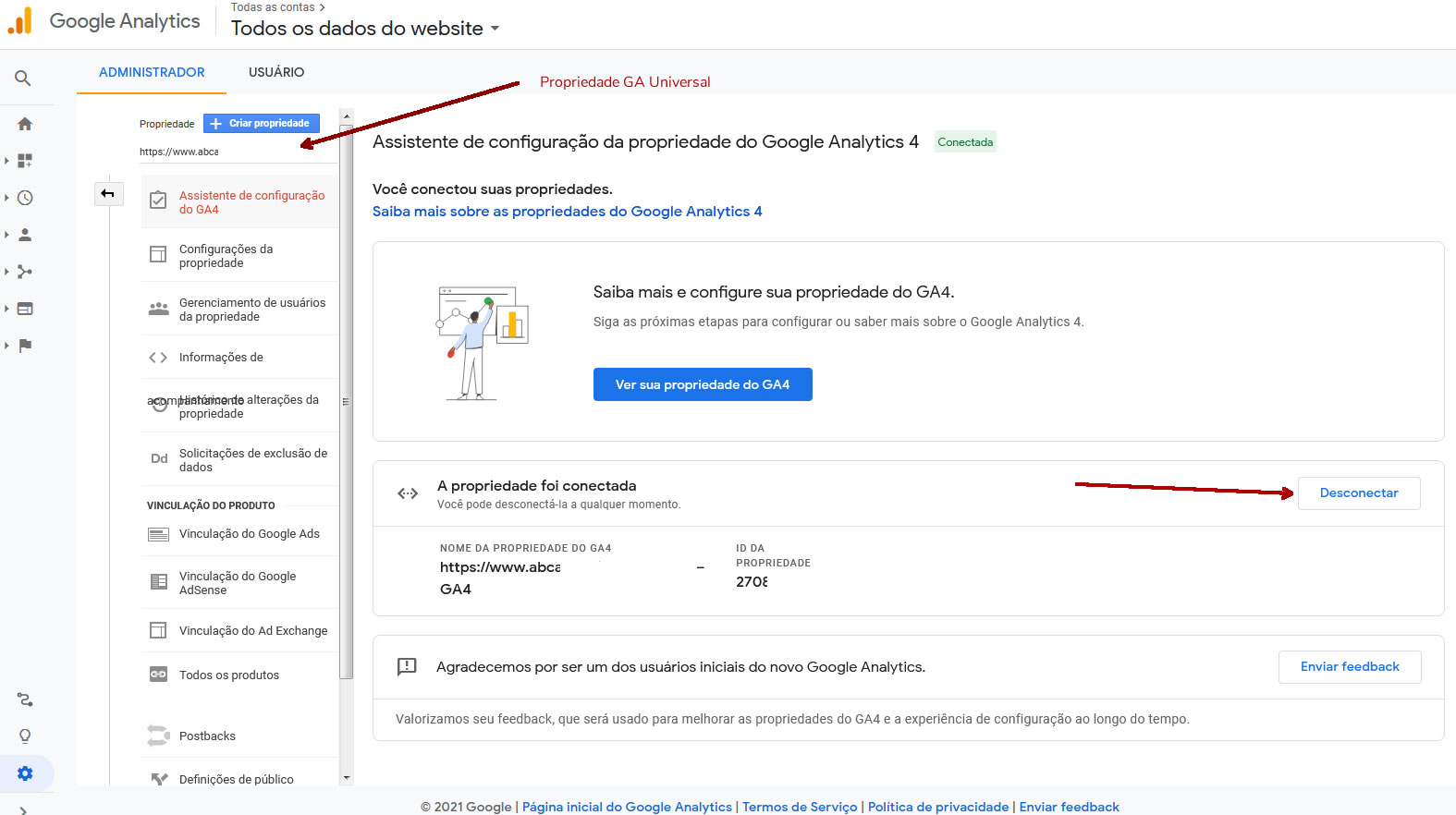Click the GA4 setup assistant checkbox icon
Screen dimensions: 1456x815
(158, 200)
